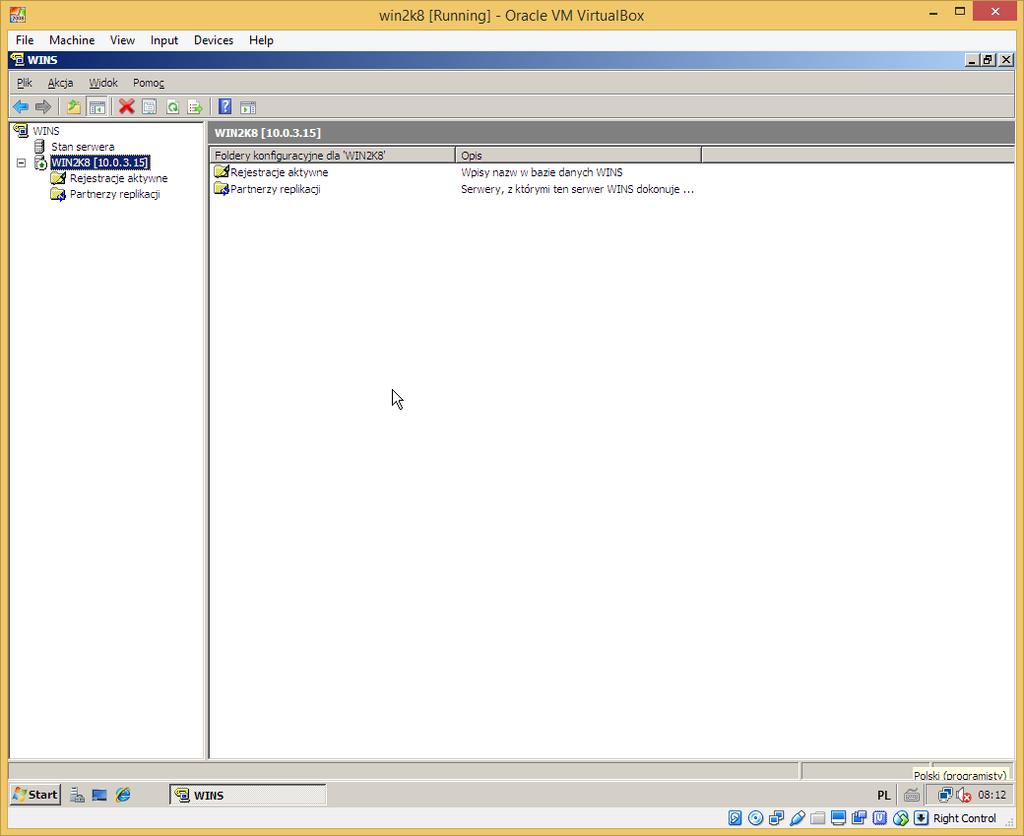Sort by 'Foldery konfiguracyjne' column header
1024x836 pixels.
click(x=332, y=155)
